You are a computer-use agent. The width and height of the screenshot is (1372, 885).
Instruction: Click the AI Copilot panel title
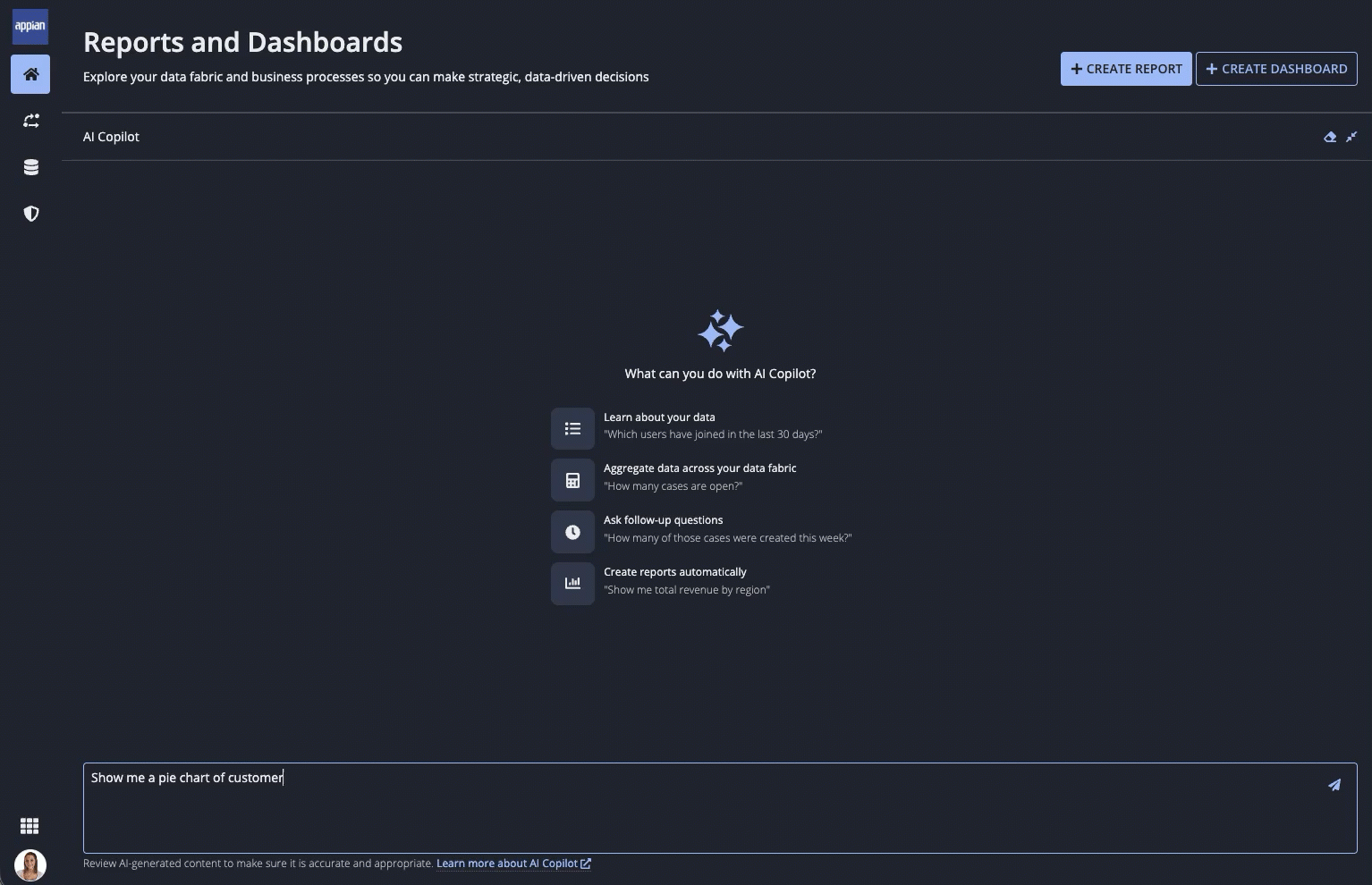coord(111,137)
